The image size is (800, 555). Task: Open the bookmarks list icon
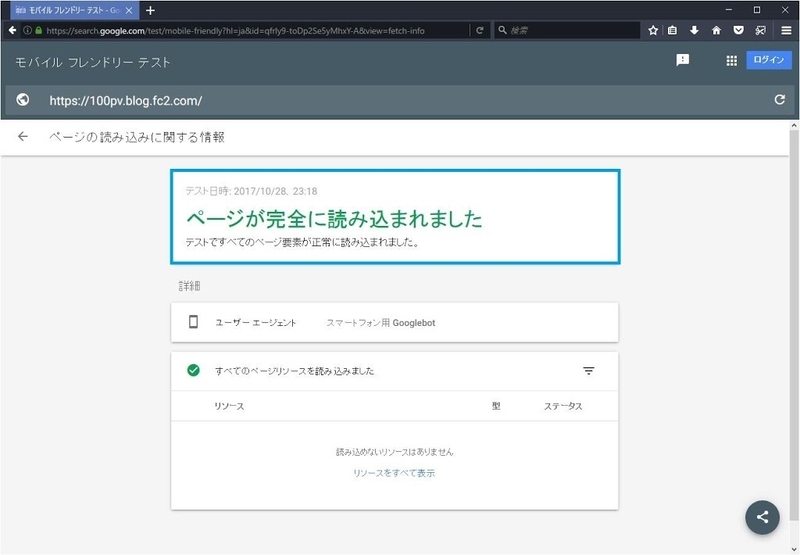(672, 31)
